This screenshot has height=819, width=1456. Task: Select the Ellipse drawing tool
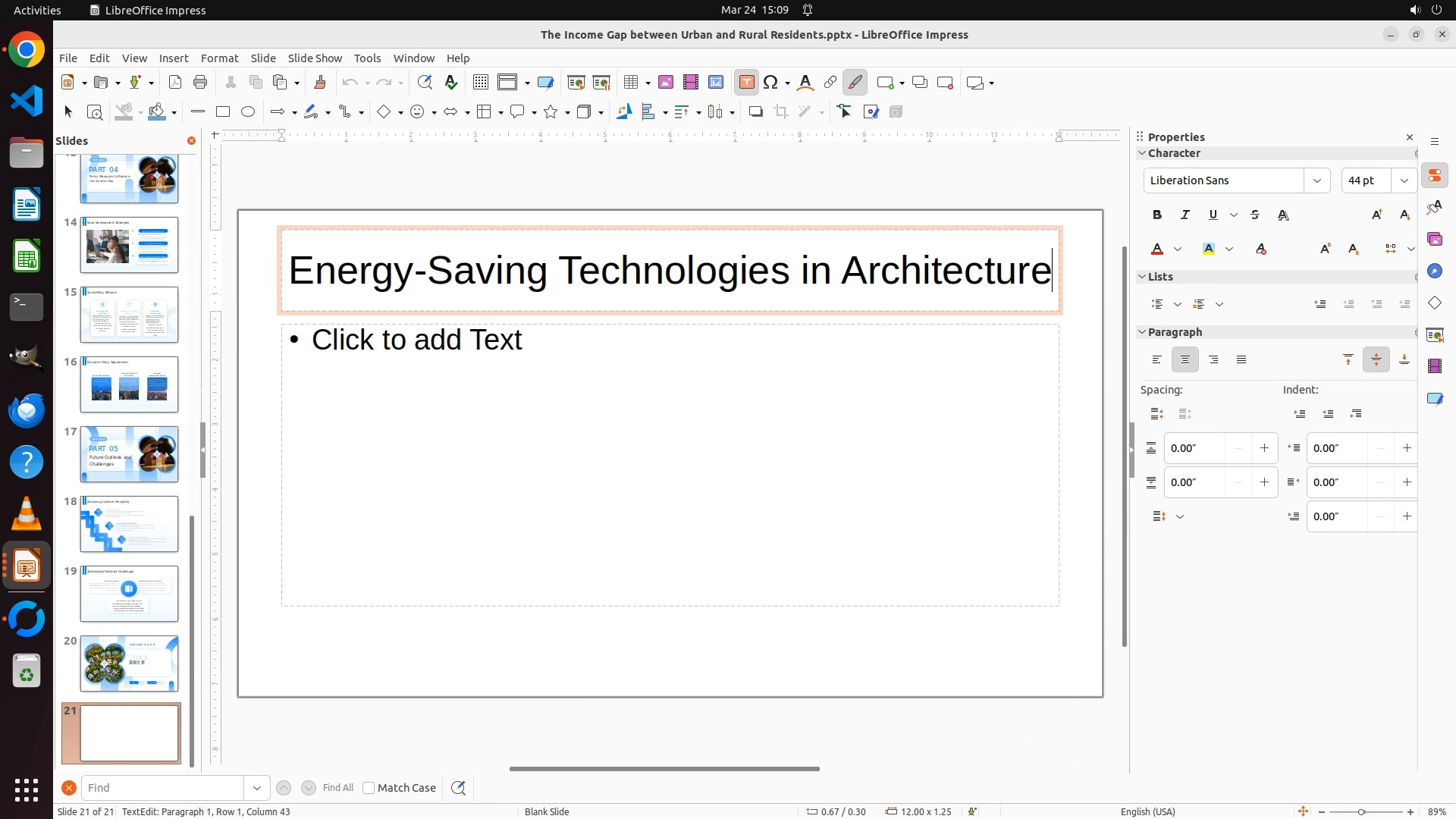pos(248,112)
